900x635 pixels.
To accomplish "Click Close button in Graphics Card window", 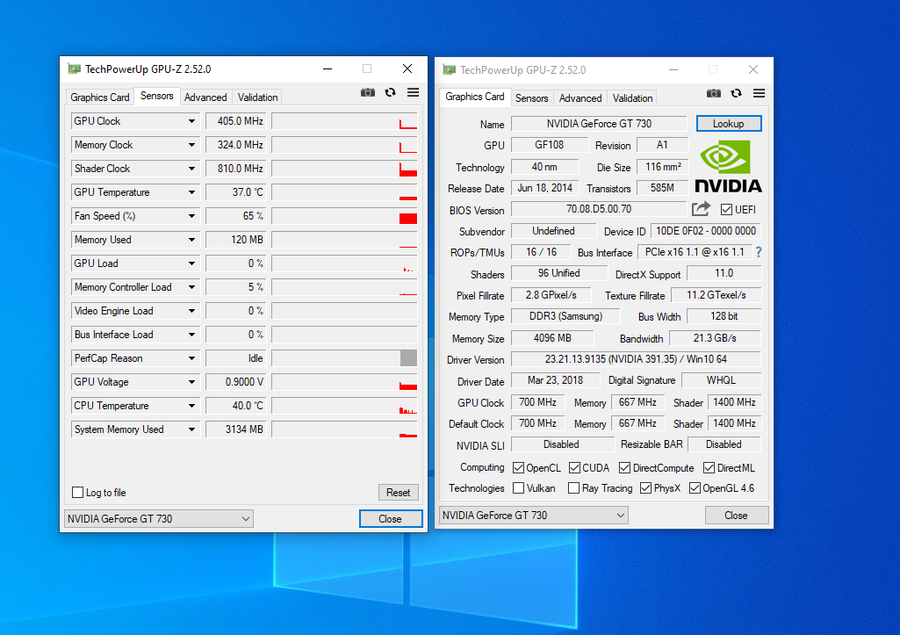I will coord(736,515).
